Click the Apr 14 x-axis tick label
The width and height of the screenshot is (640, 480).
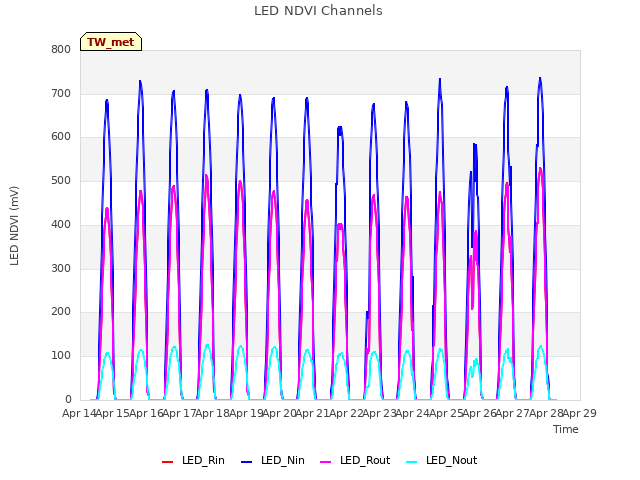point(79,413)
